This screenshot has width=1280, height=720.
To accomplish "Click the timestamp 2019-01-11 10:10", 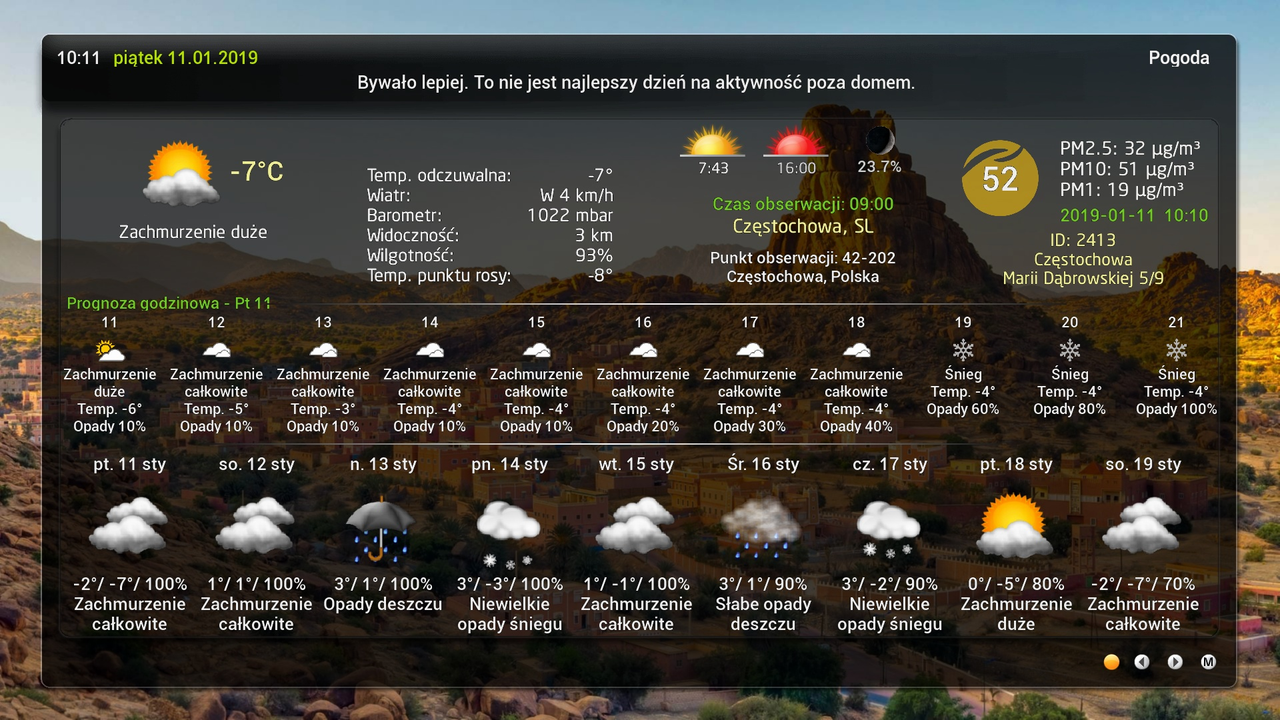I will [1134, 215].
